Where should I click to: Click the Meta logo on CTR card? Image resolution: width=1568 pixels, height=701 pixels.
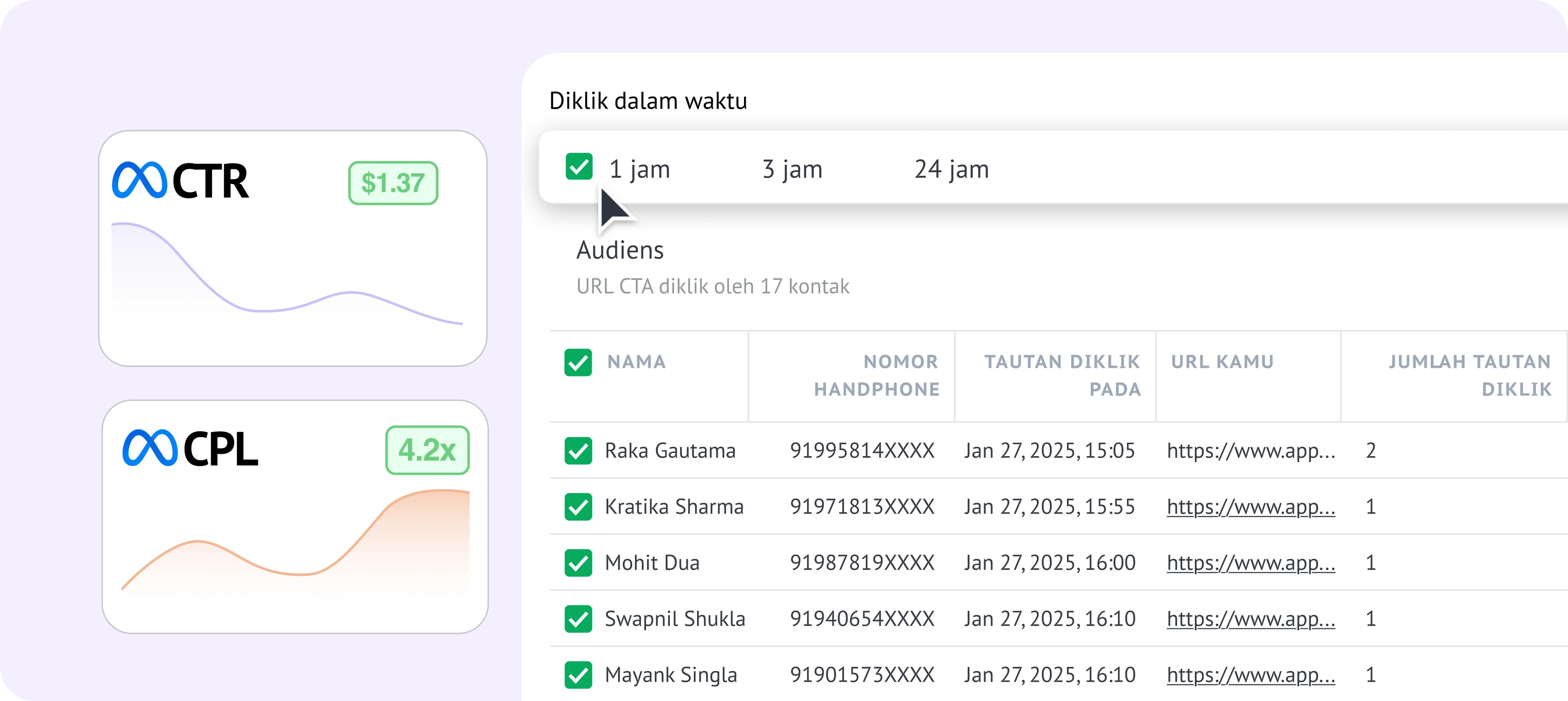(x=139, y=180)
